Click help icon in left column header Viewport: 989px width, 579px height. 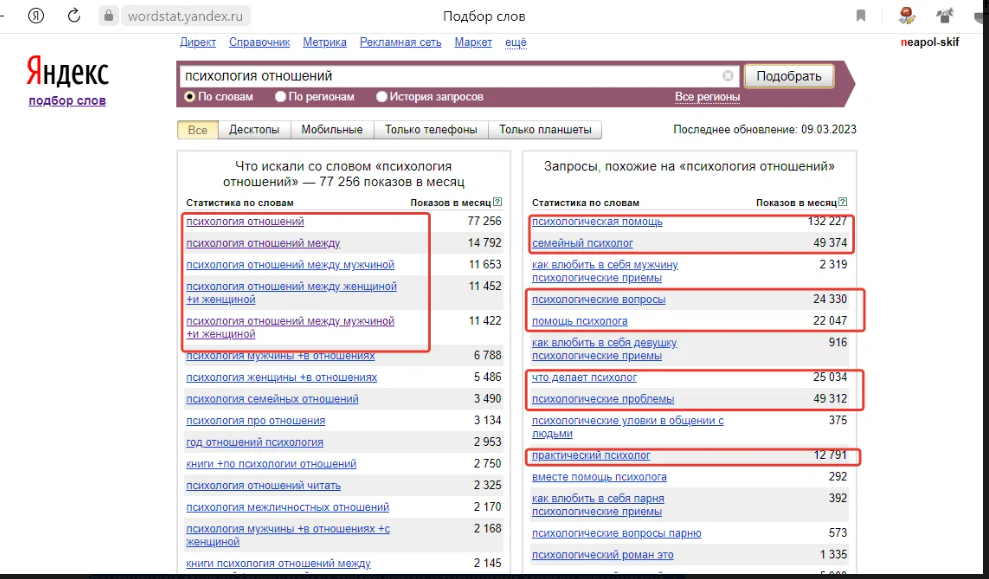pyautogui.click(x=497, y=202)
